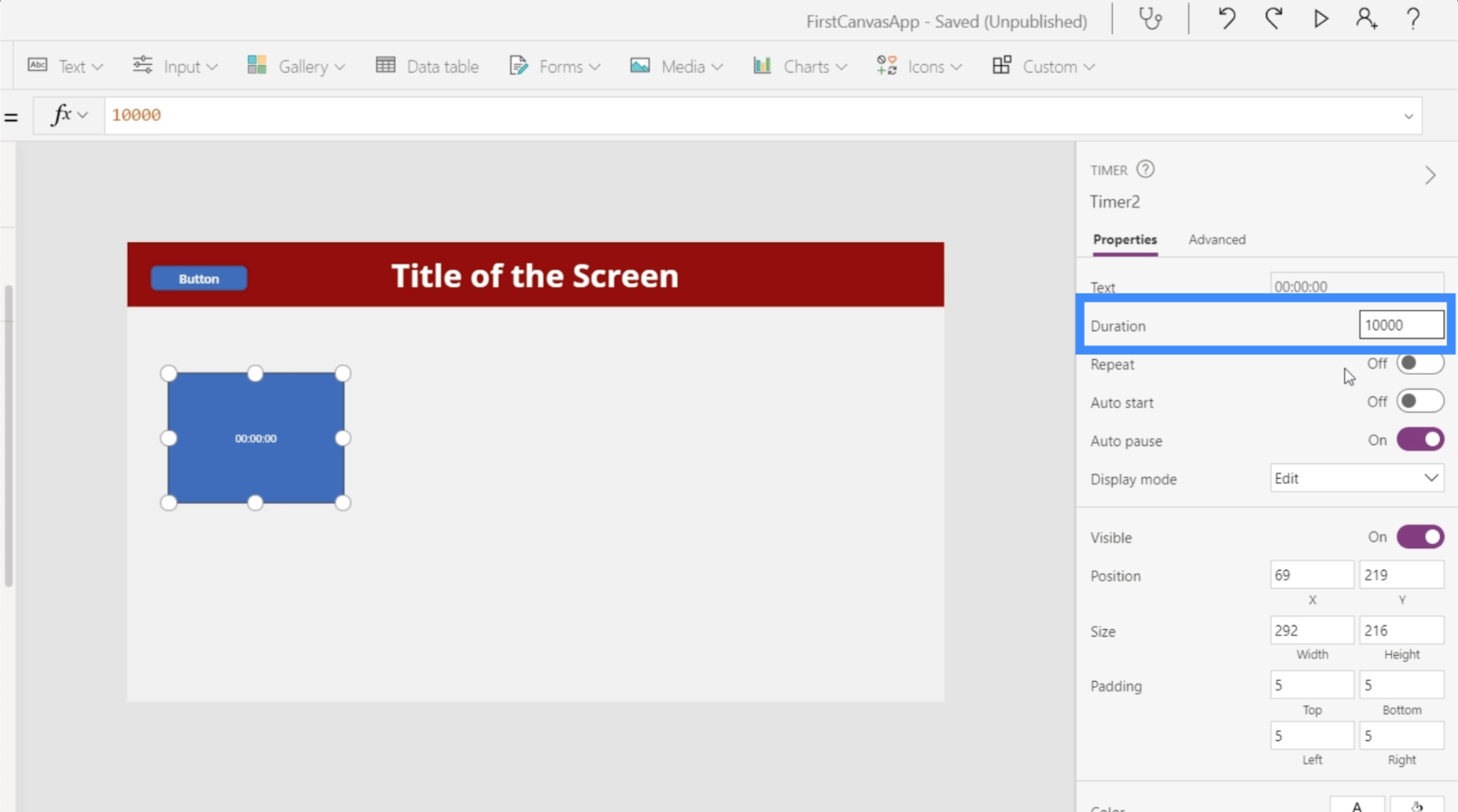The image size is (1458, 812).
Task: Select the Title of the Screen label
Action: click(x=535, y=276)
